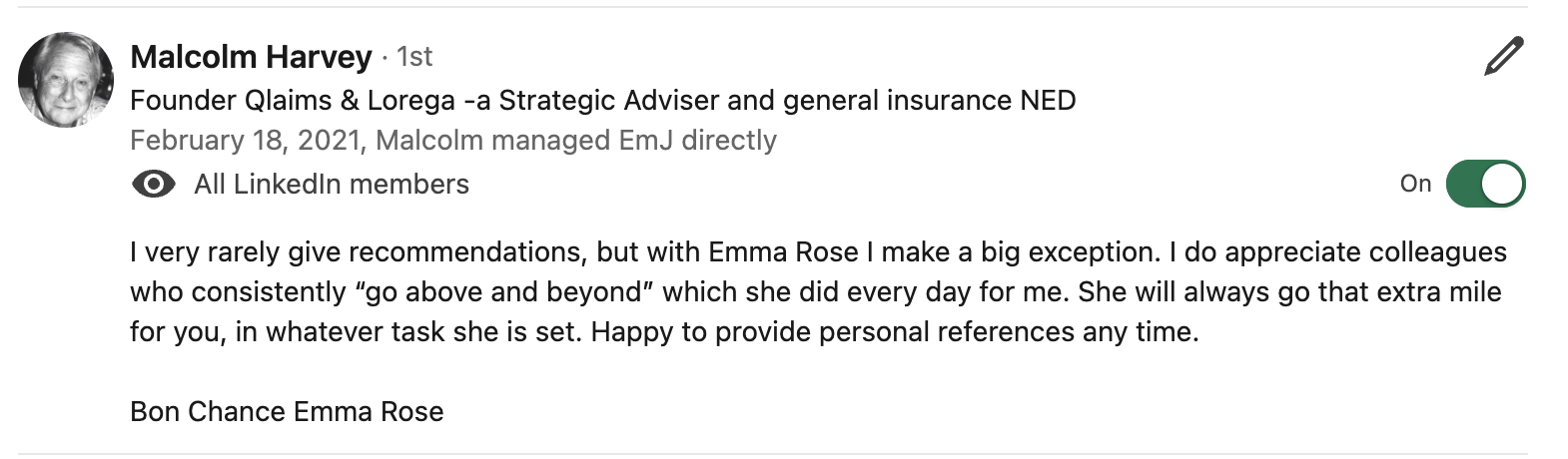
Task: Click the "On" label beside the switch
Action: (1415, 184)
